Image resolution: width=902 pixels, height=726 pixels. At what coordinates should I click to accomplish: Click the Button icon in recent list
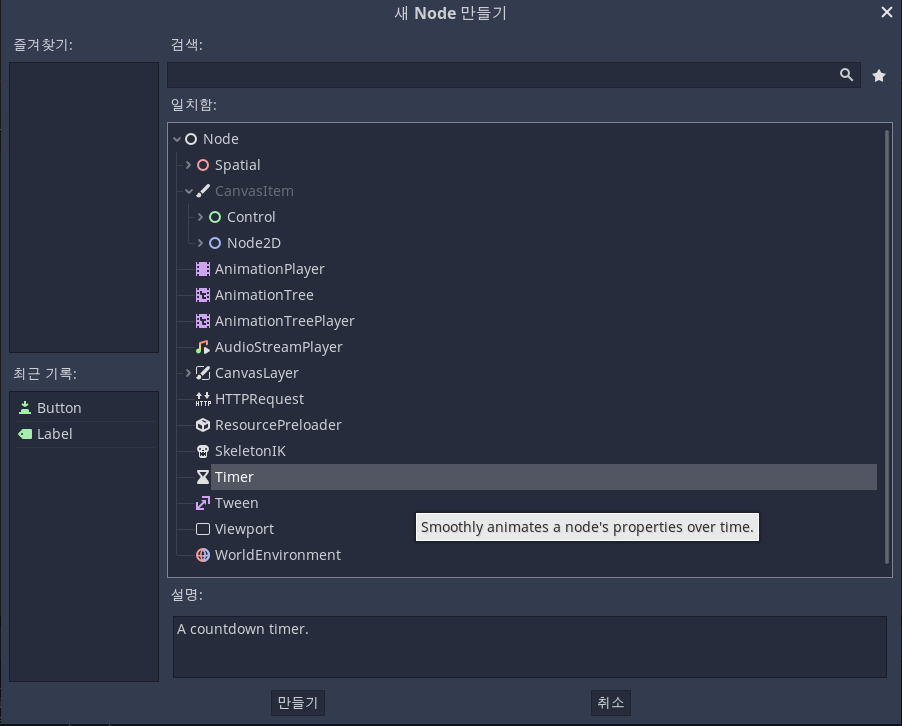point(25,408)
